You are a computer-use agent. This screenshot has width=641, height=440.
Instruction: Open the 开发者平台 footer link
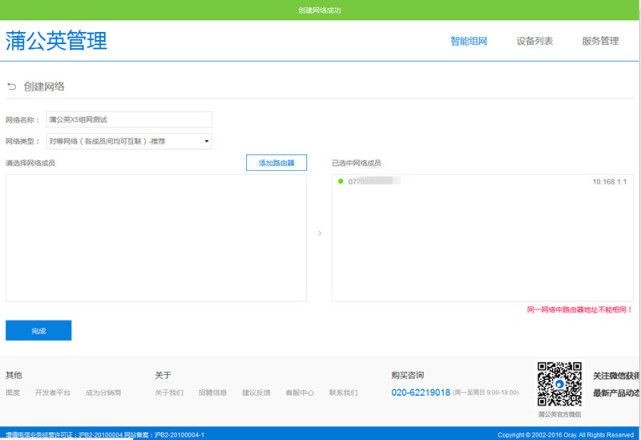coord(53,393)
